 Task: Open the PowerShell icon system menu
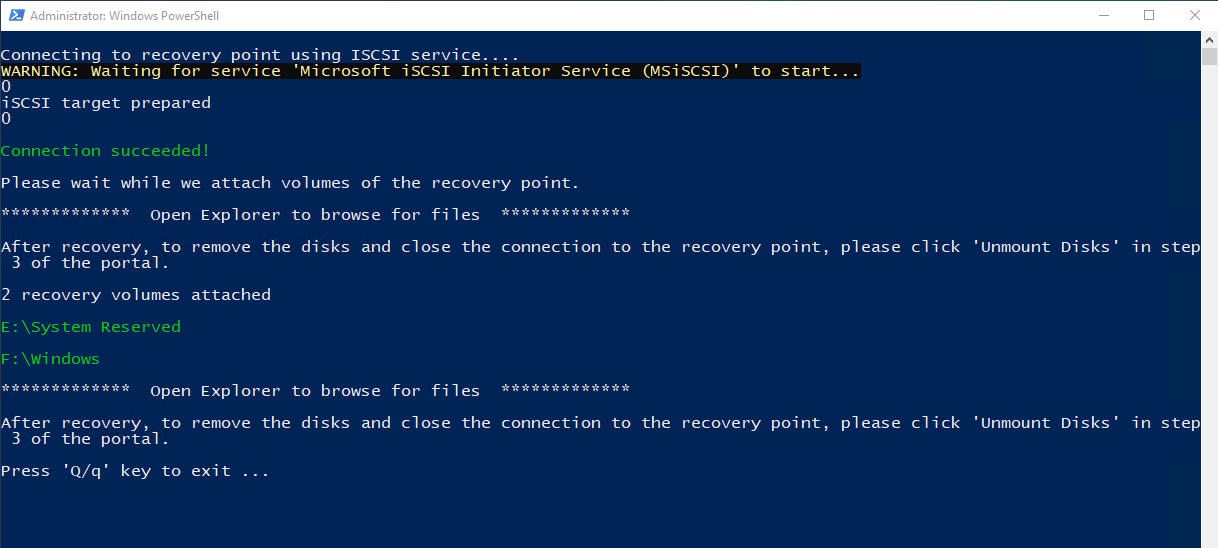15,16
